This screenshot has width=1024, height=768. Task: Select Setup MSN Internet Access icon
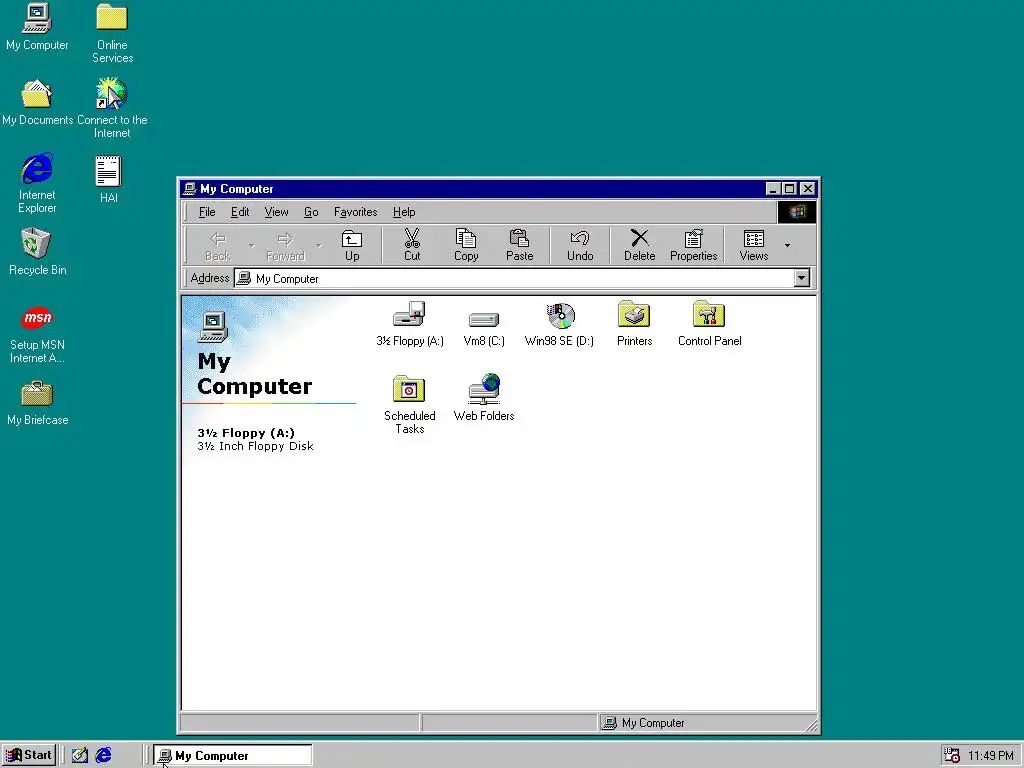click(37, 334)
